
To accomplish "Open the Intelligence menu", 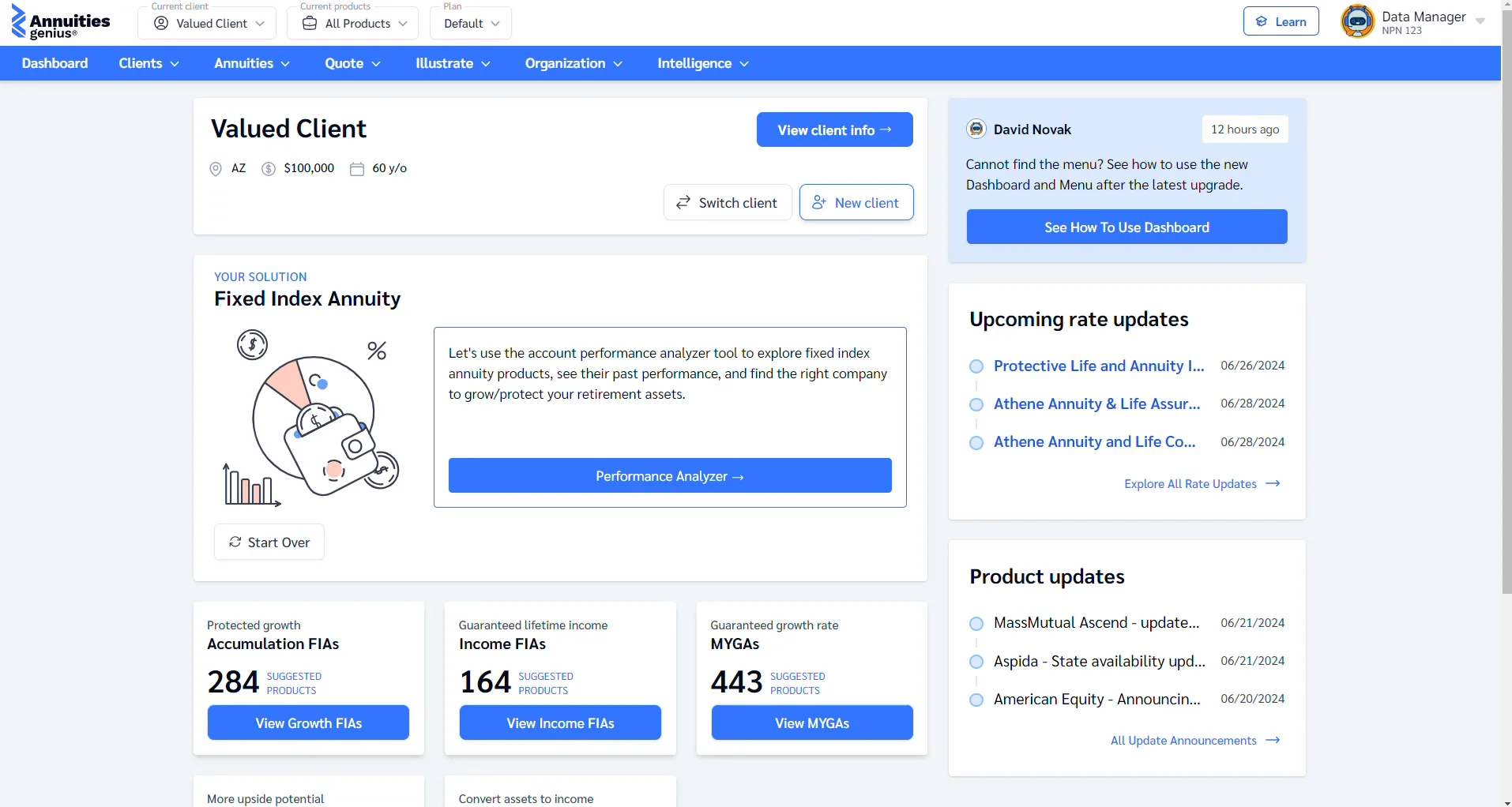I will pos(702,63).
